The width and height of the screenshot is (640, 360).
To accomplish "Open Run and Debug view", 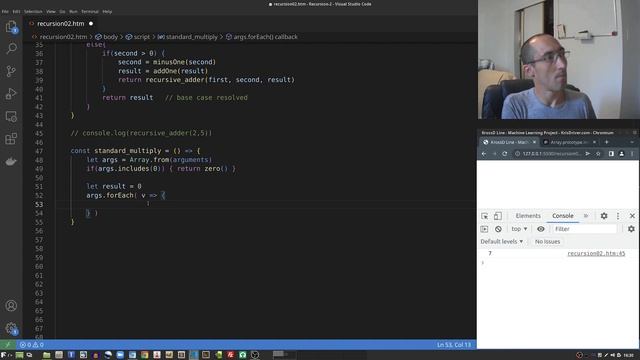I will (x=11, y=94).
